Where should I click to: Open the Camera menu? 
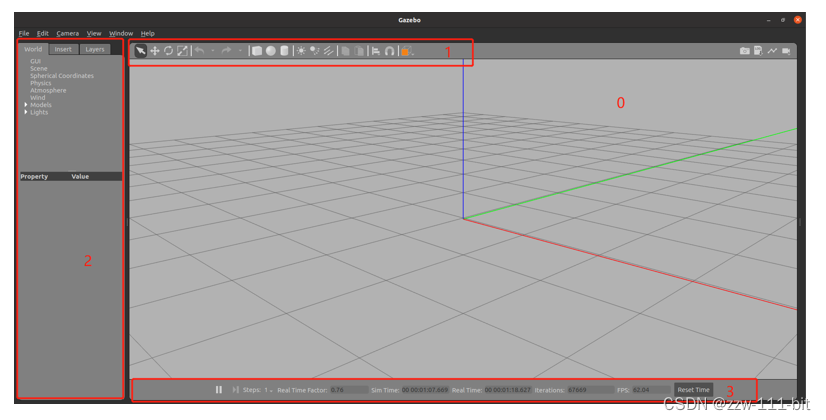(x=67, y=33)
